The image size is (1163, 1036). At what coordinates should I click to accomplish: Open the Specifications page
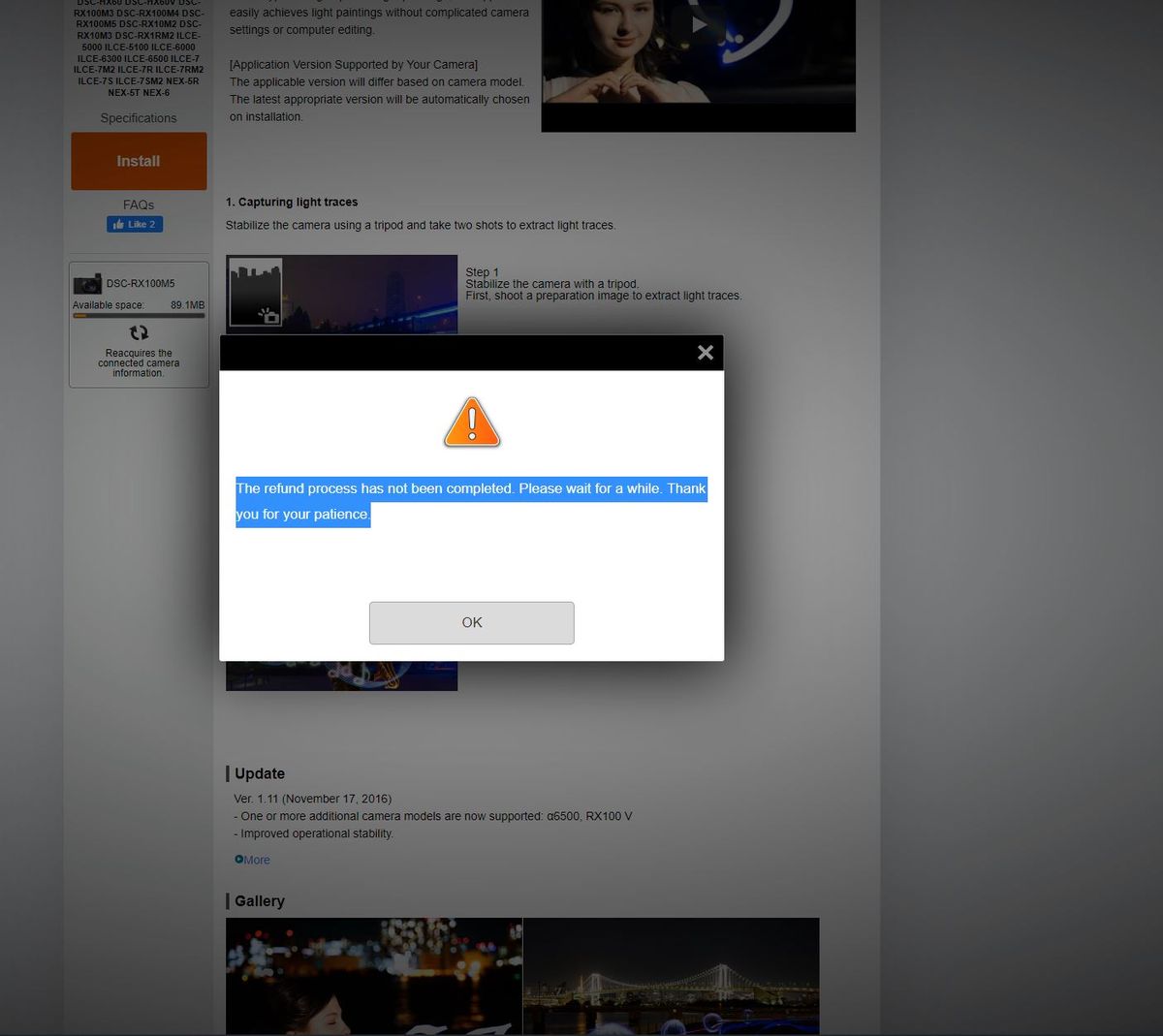[139, 117]
